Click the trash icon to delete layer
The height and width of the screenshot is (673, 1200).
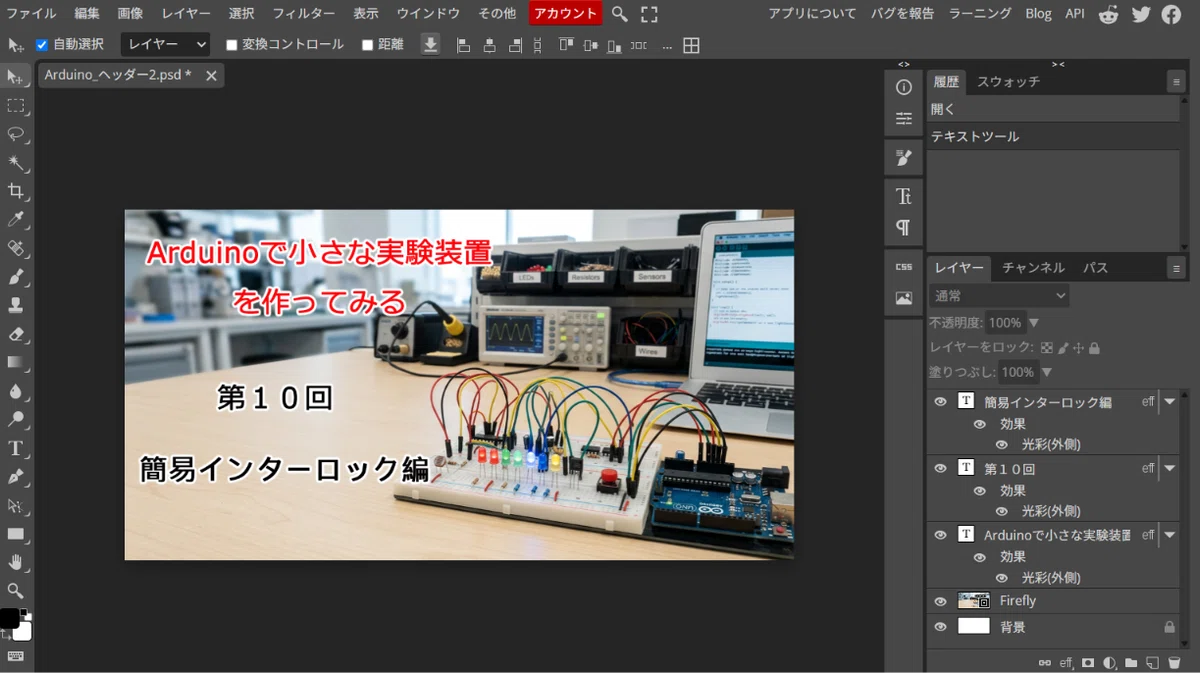(x=1174, y=662)
